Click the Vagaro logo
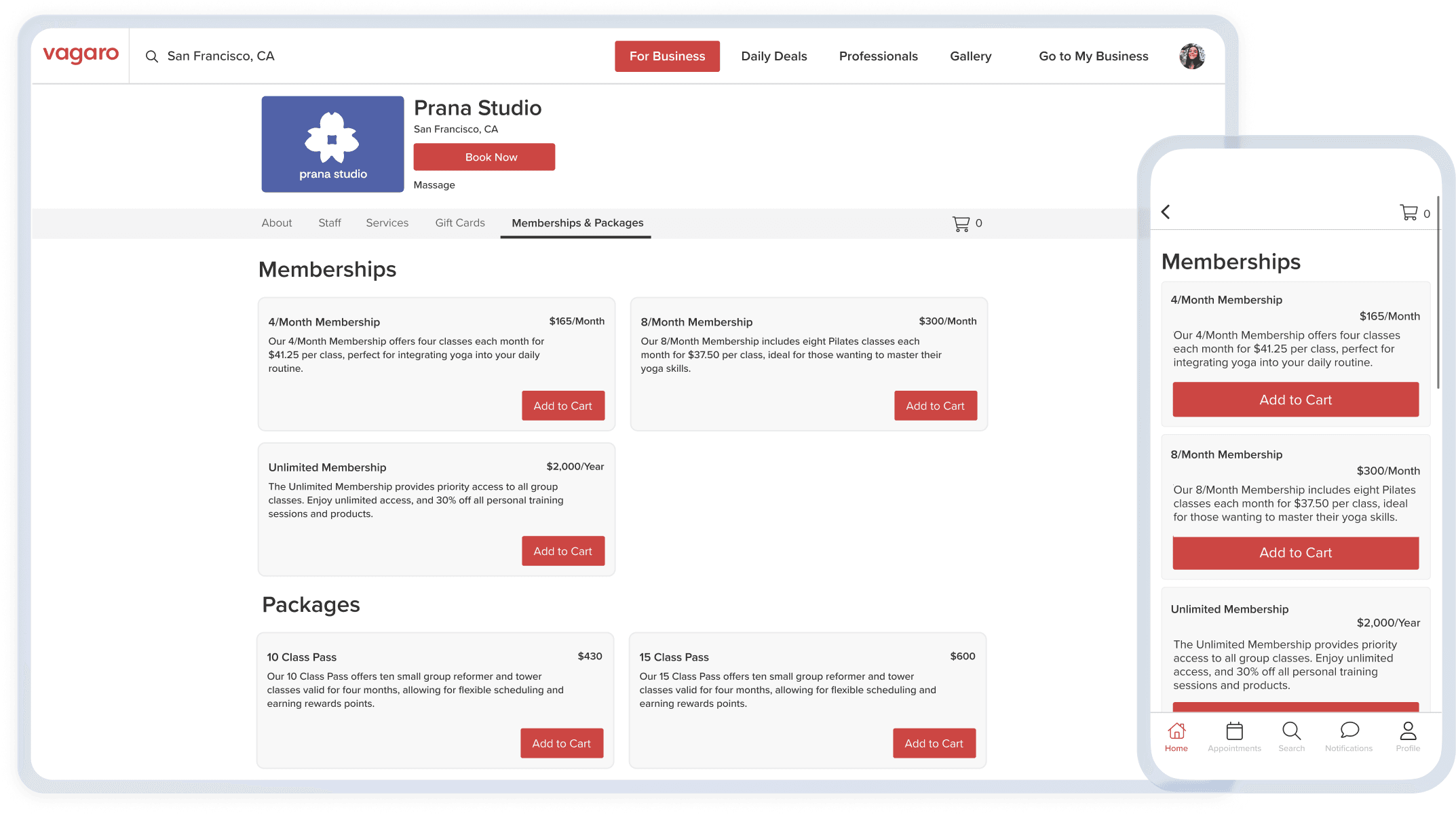 click(x=81, y=54)
